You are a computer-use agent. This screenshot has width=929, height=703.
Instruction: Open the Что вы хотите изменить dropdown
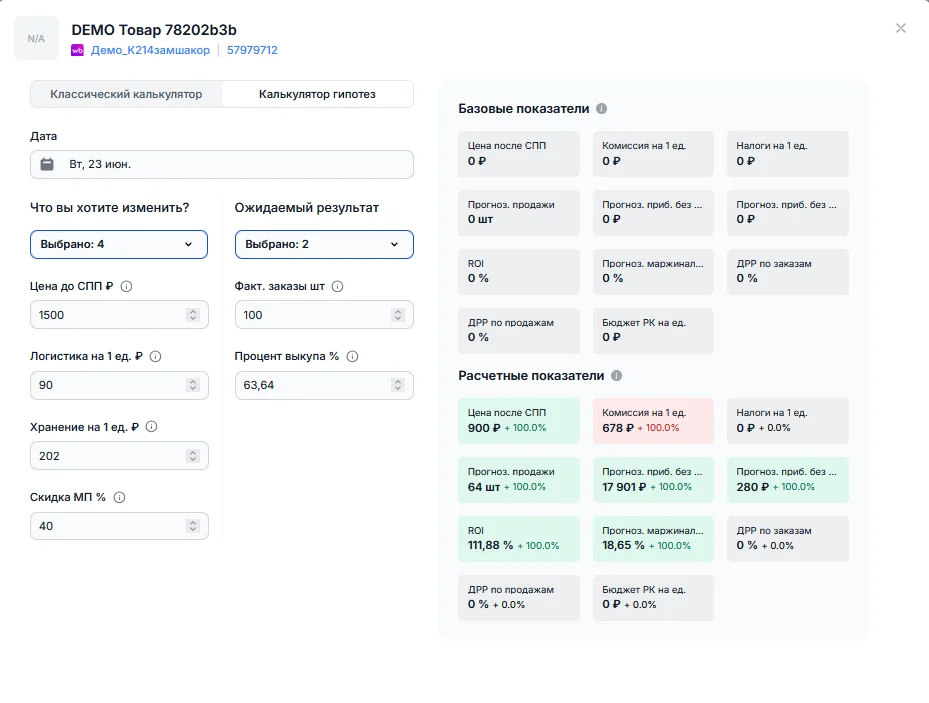119,245
